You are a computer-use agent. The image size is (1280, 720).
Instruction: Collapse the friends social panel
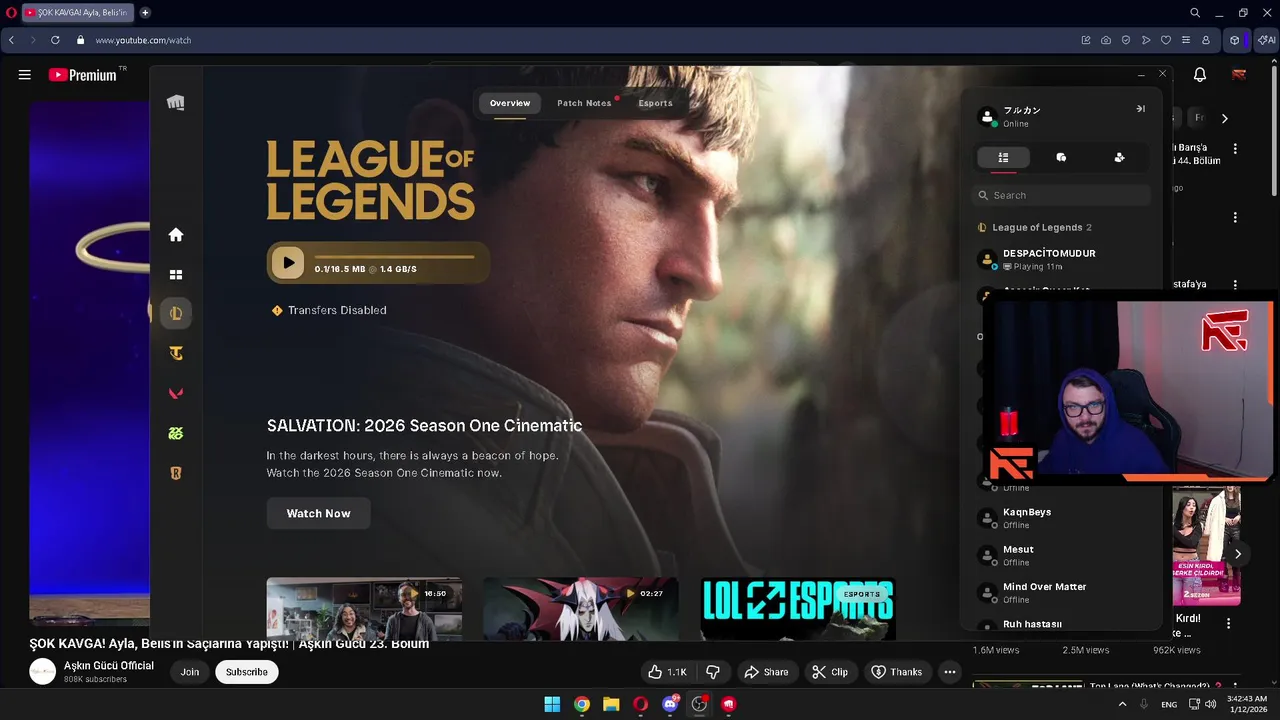(x=1140, y=109)
